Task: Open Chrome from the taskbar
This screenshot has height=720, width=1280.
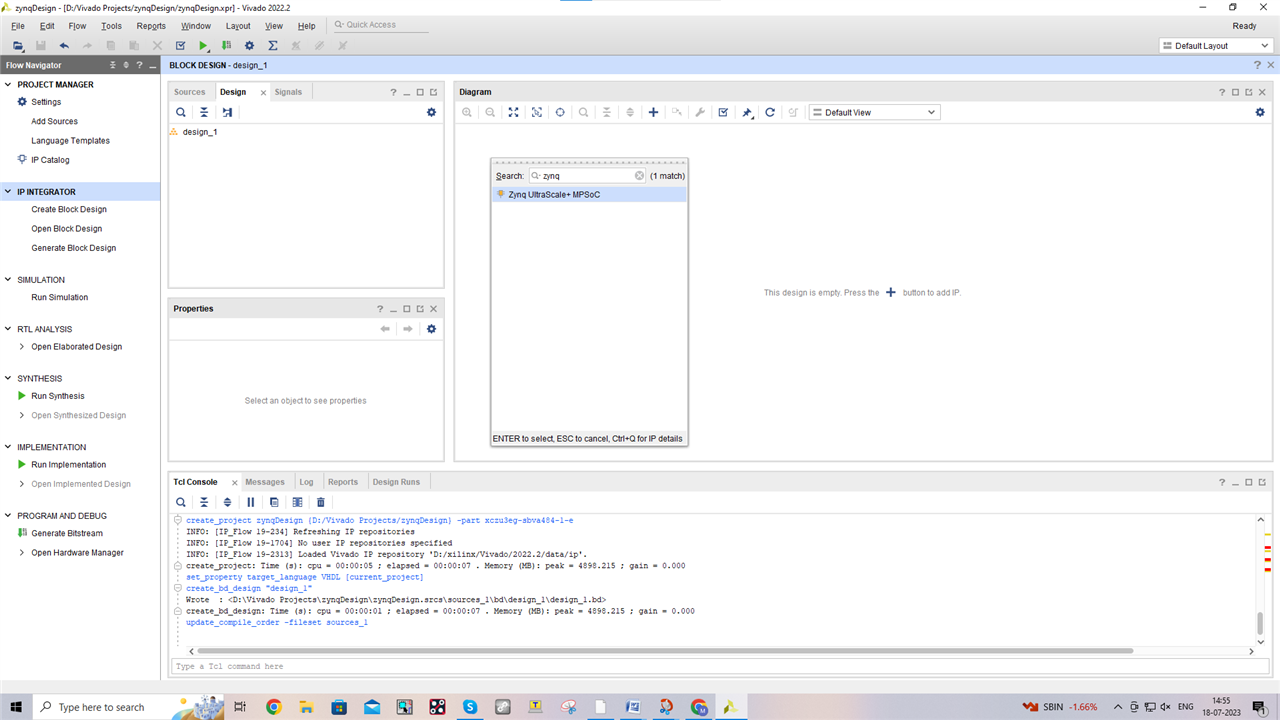Action: 274,707
